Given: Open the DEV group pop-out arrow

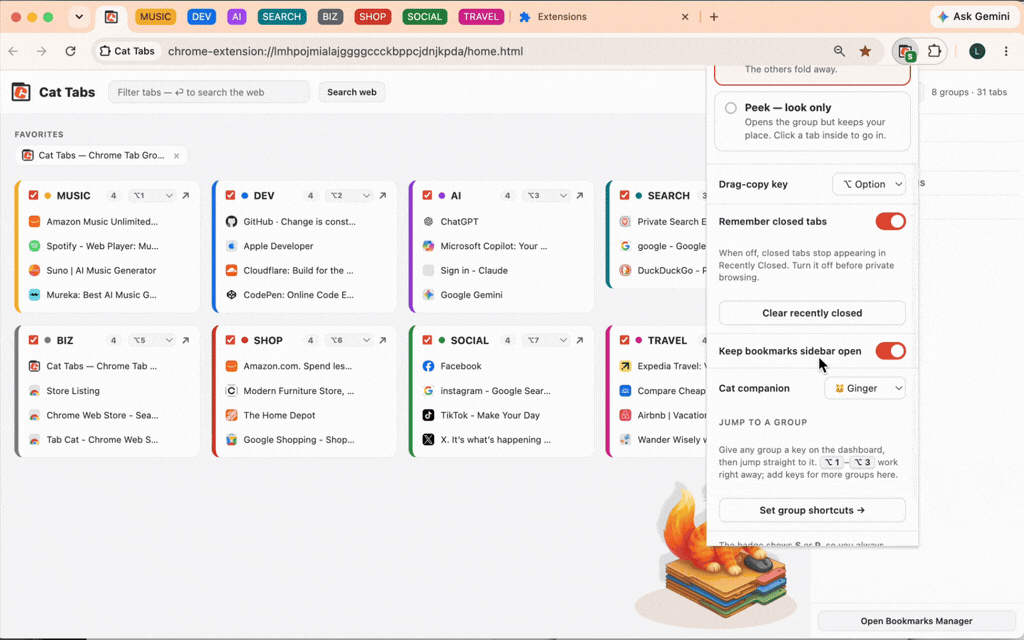Looking at the screenshot, I should click(383, 195).
